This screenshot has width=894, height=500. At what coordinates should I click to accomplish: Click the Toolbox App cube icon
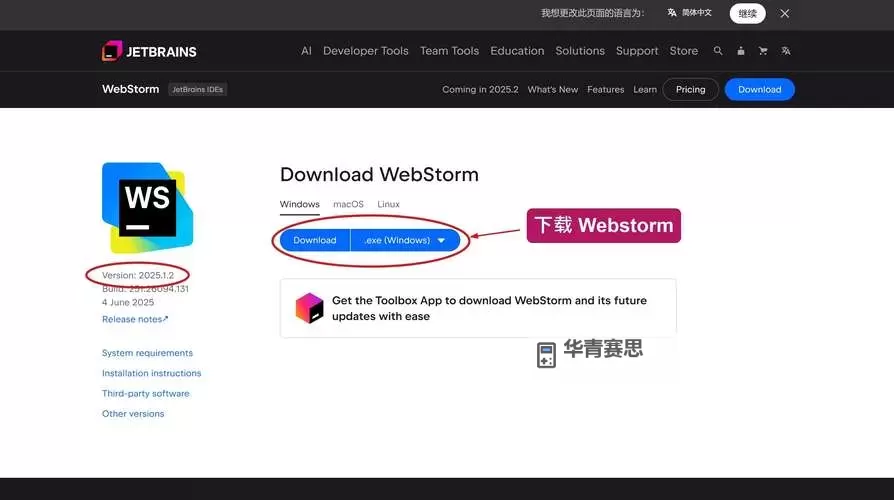point(309,308)
